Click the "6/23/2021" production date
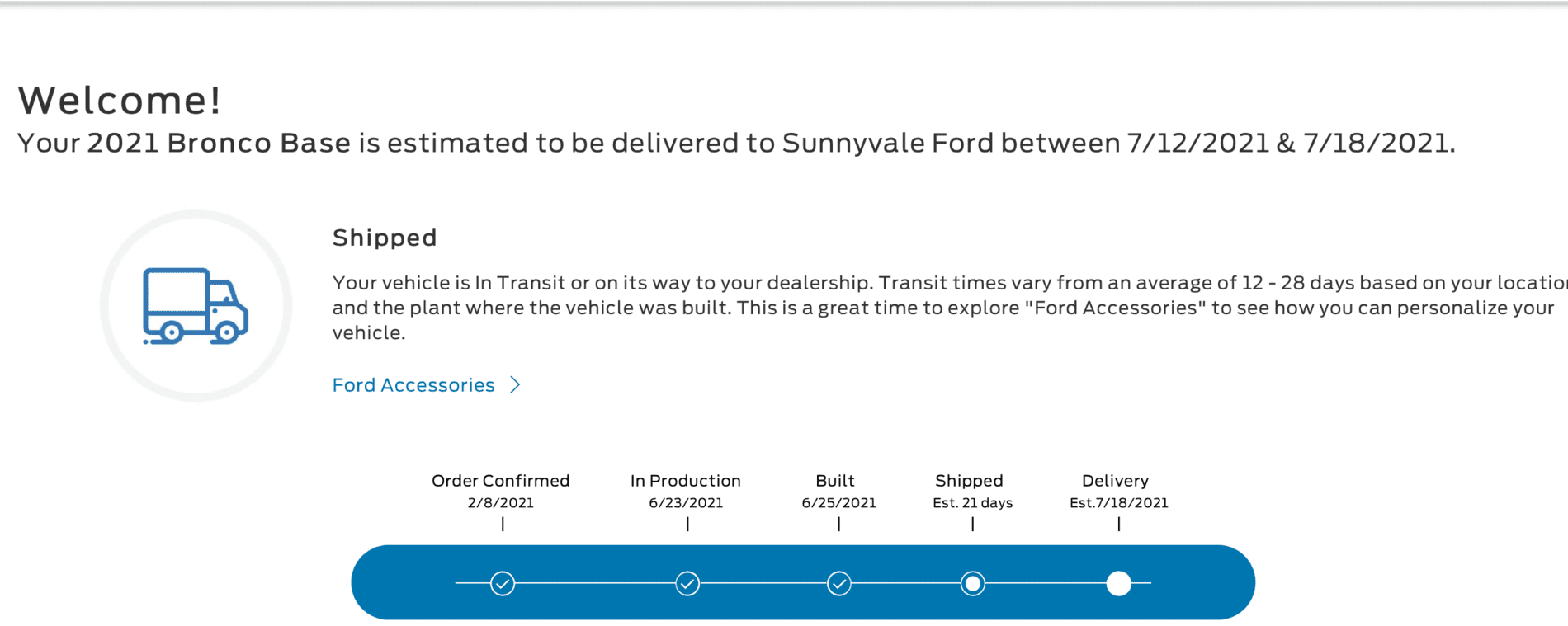The height and width of the screenshot is (626, 1568). (686, 503)
